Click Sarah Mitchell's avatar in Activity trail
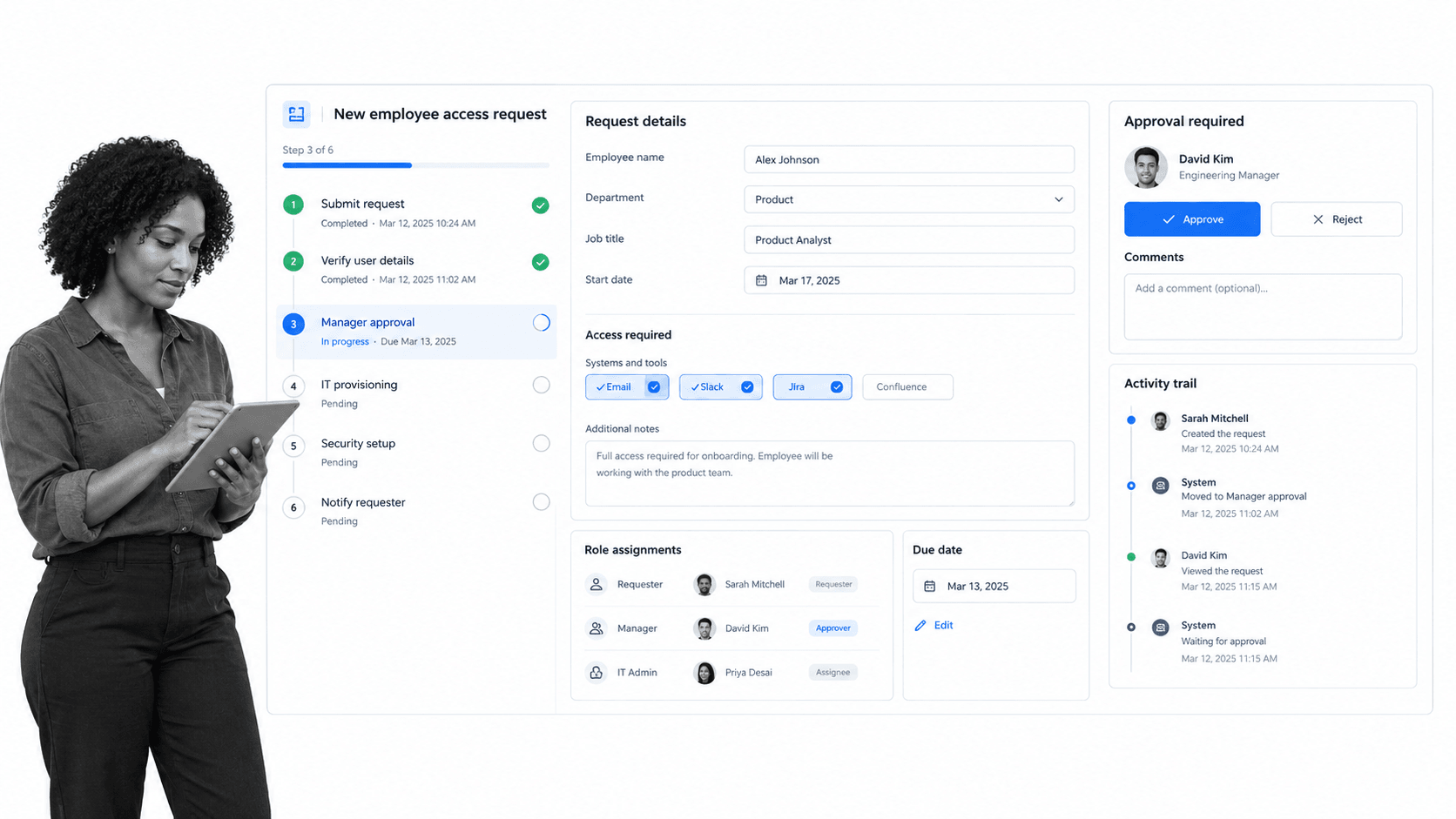Viewport: 1456px width, 819px height. point(1160,421)
